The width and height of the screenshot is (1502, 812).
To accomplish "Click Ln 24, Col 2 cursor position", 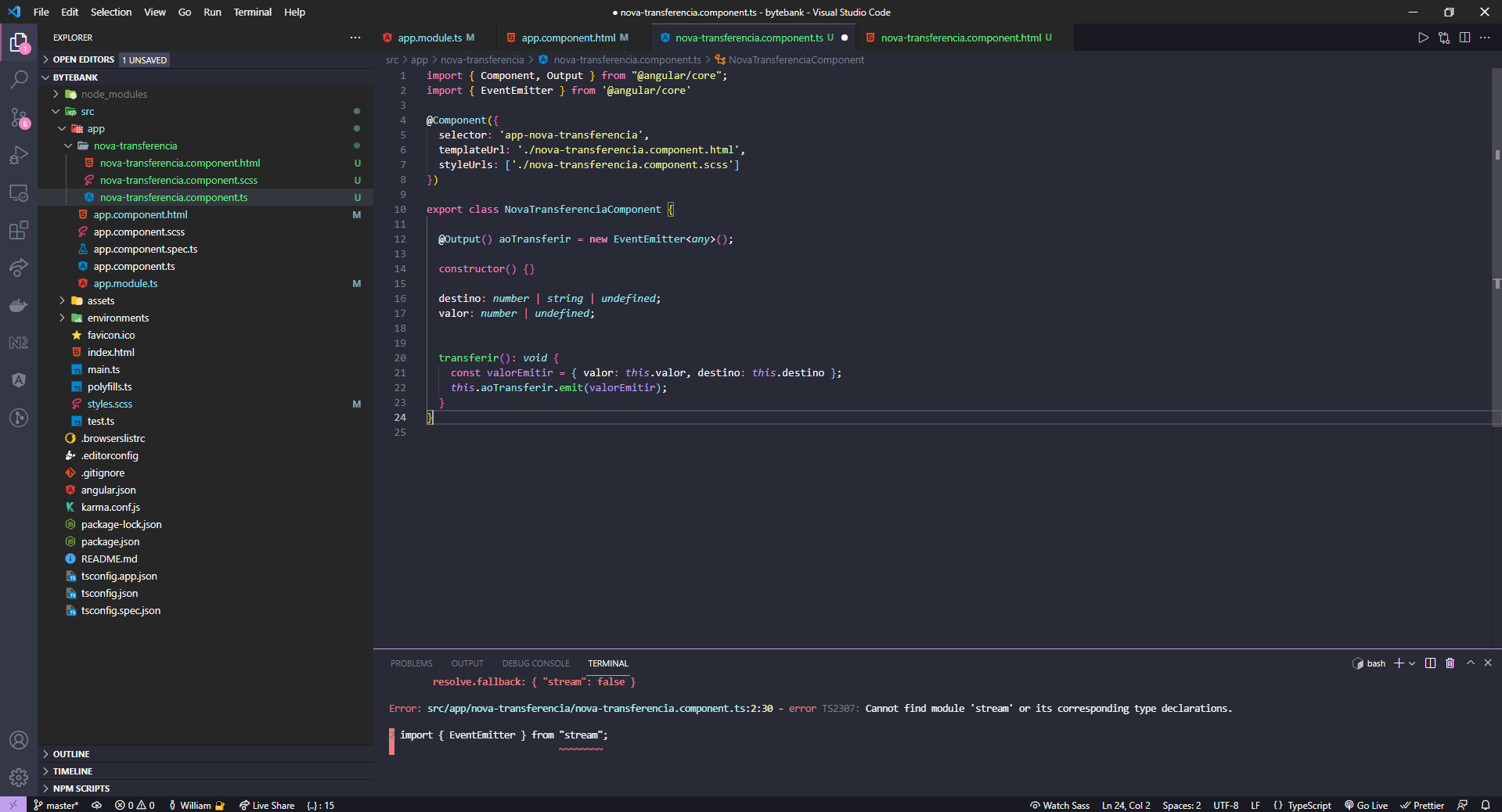I will (1126, 805).
